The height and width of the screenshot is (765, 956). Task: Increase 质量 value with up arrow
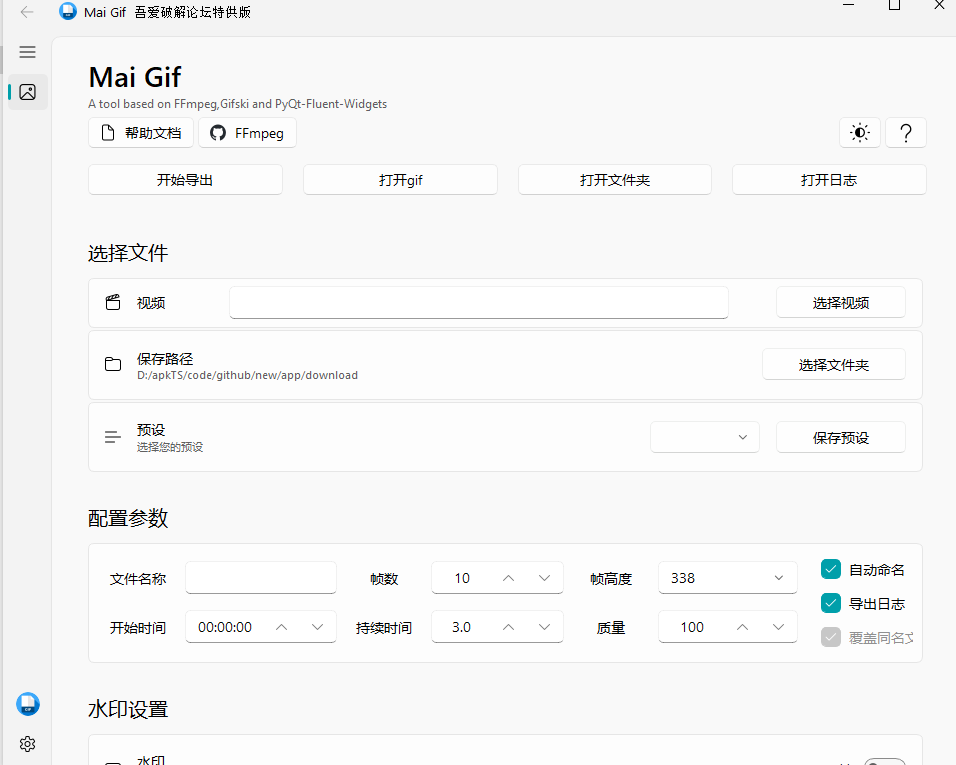[x=742, y=627]
